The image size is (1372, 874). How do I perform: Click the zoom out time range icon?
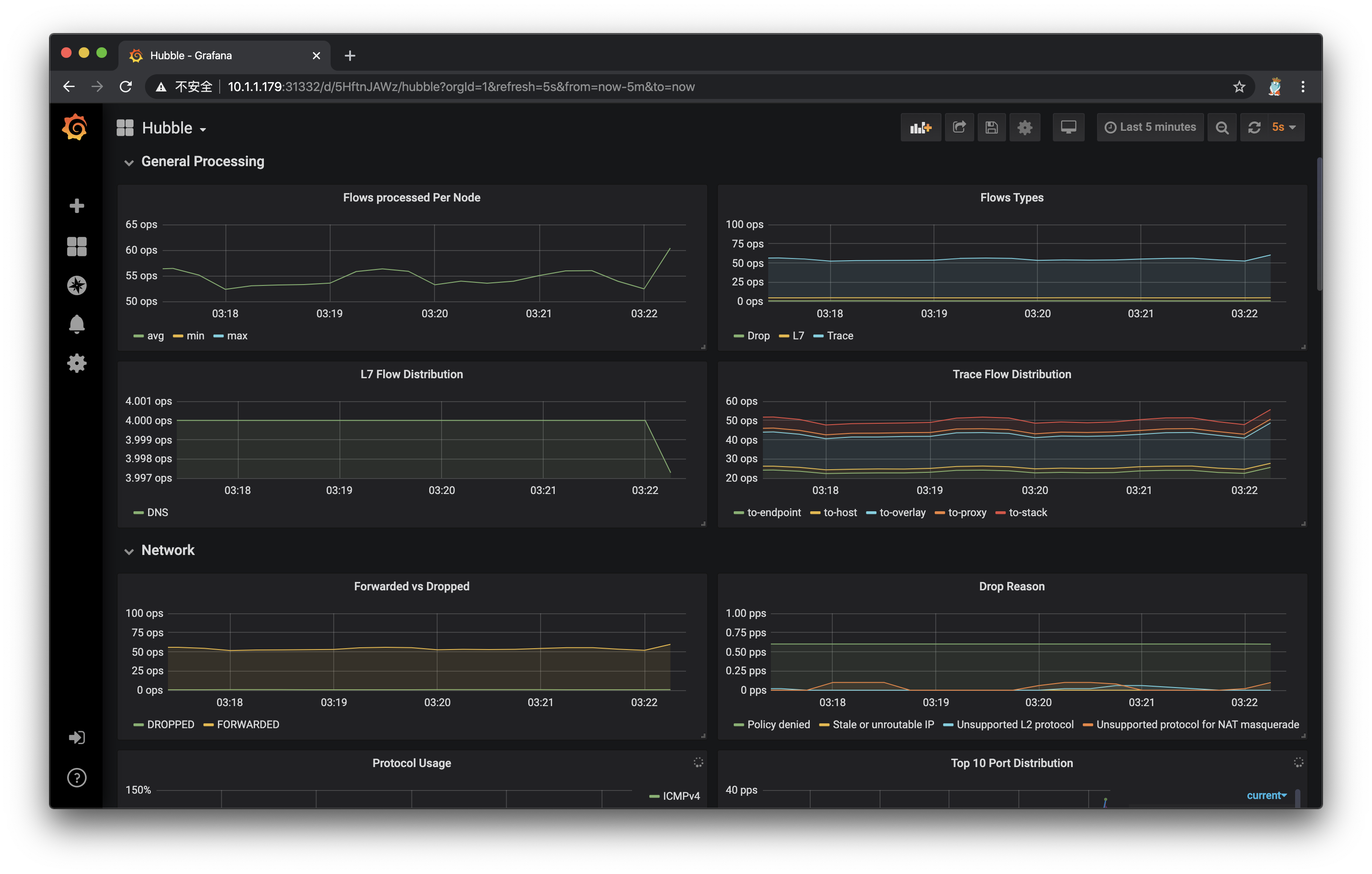(x=1222, y=127)
